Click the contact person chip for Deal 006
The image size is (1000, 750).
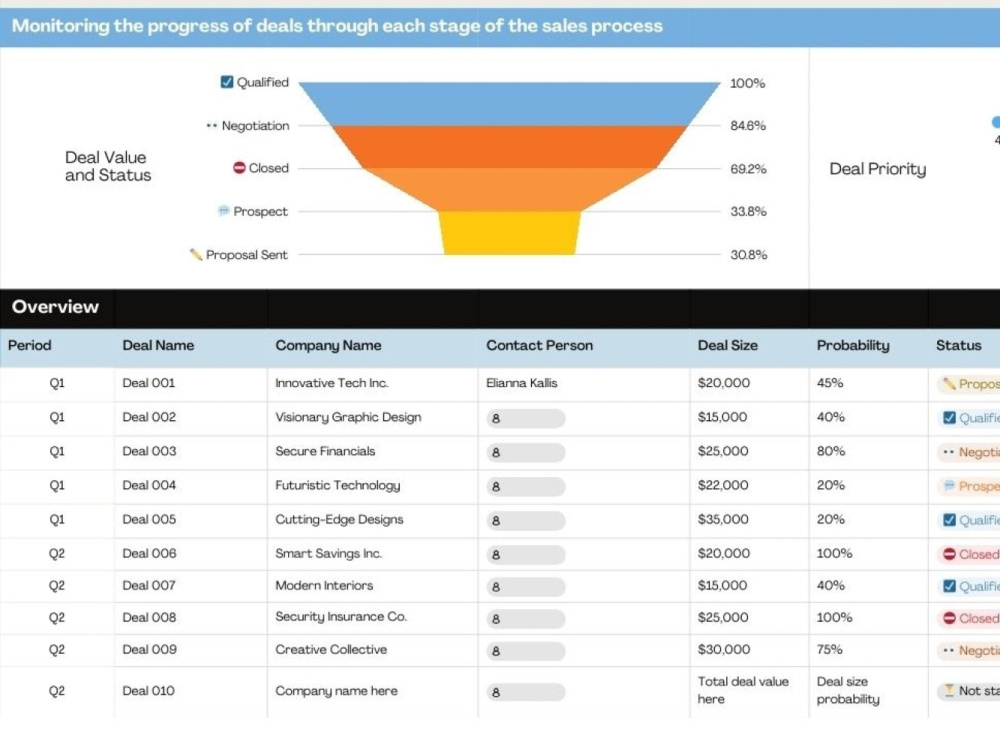tap(526, 555)
